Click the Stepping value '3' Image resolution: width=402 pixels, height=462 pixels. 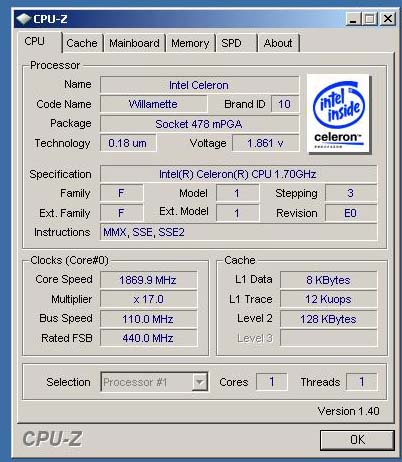351,193
